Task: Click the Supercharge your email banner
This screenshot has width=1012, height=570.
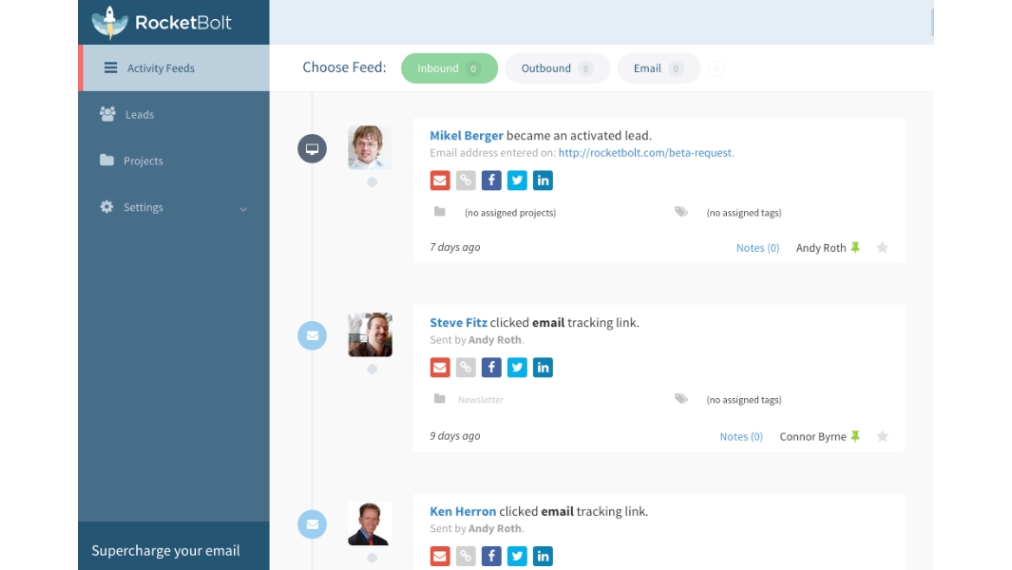Action: 174,546
